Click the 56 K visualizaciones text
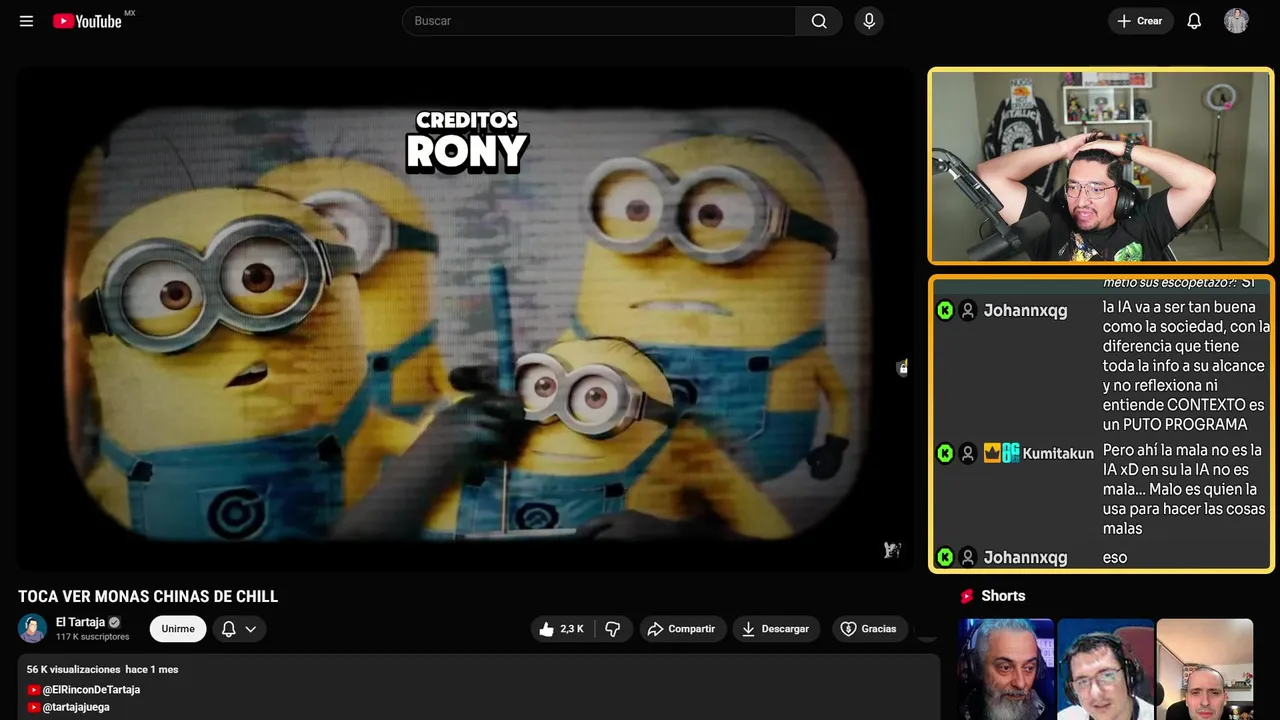The width and height of the screenshot is (1280, 720). click(x=74, y=669)
